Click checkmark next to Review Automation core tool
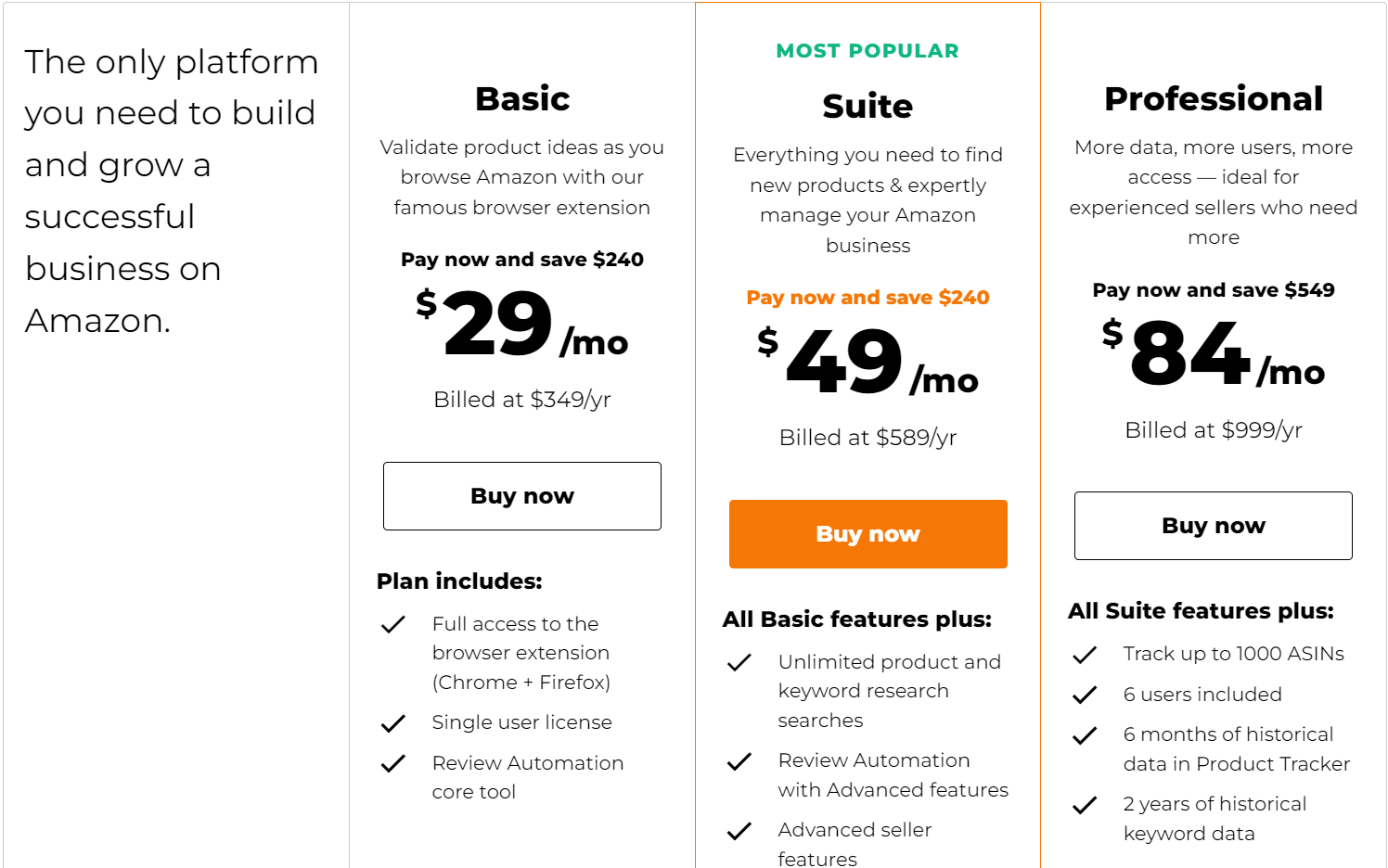This screenshot has width=1388, height=868. tap(393, 763)
